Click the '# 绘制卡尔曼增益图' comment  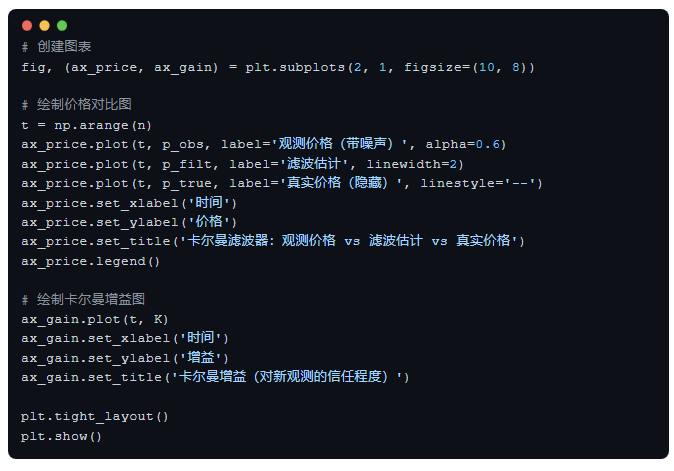pos(83,299)
